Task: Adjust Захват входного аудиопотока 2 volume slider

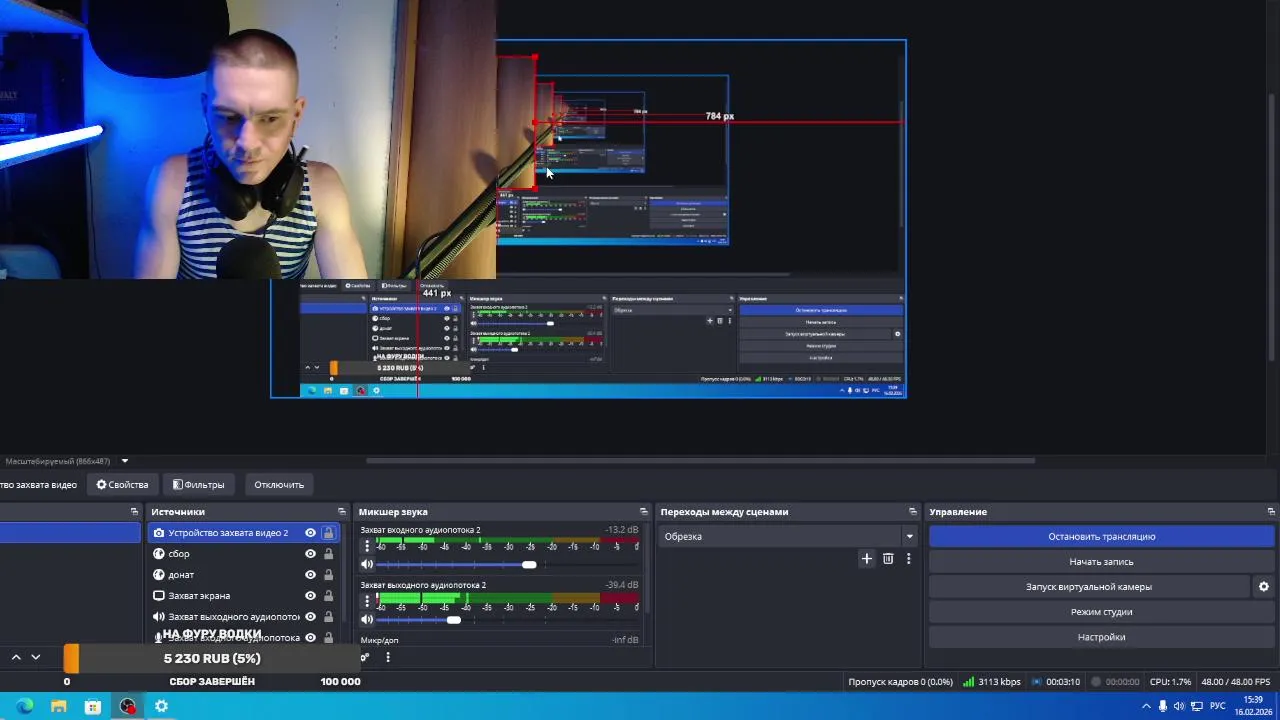Action: 507,565
